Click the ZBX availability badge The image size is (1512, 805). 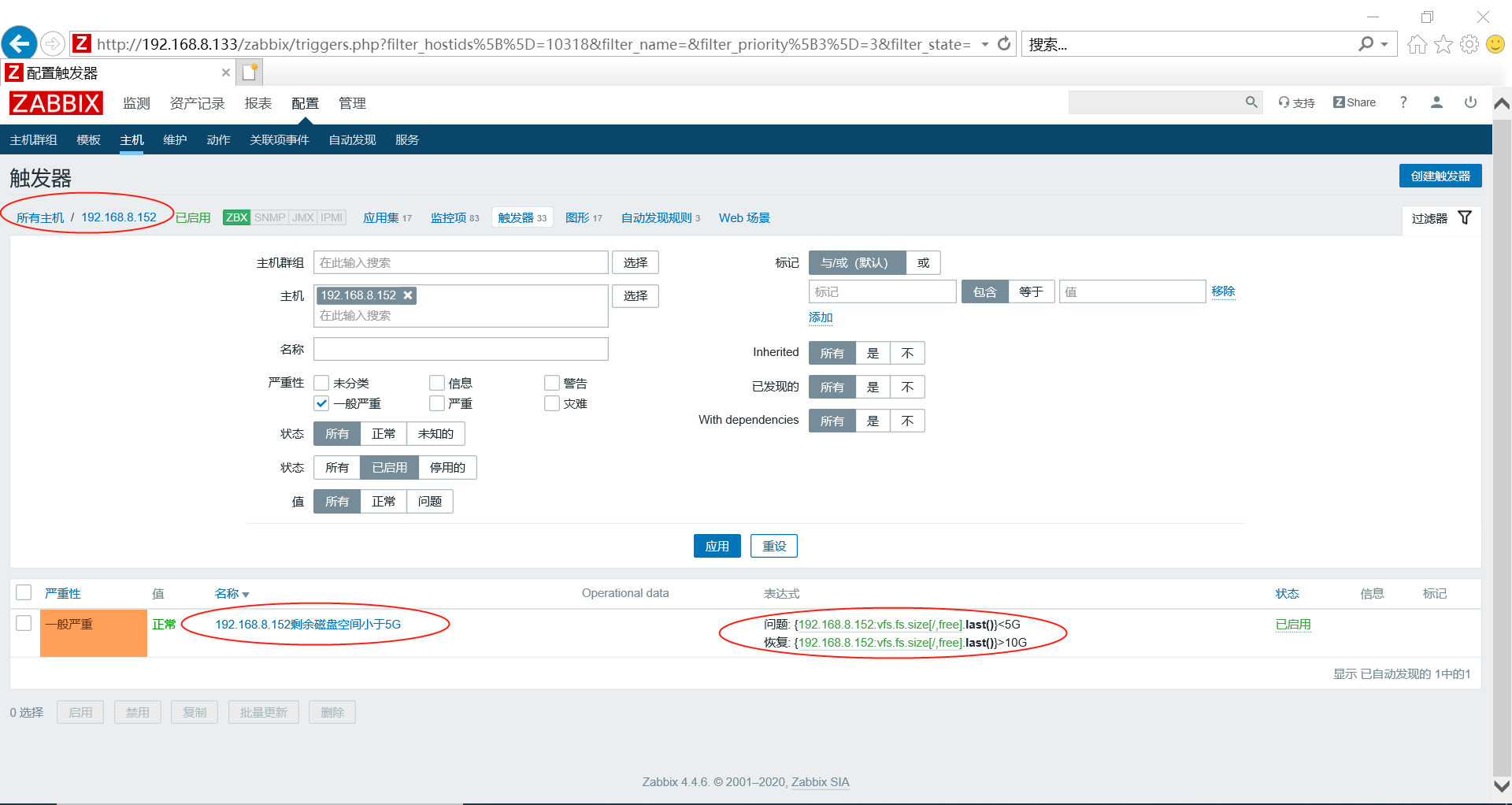pos(236,217)
